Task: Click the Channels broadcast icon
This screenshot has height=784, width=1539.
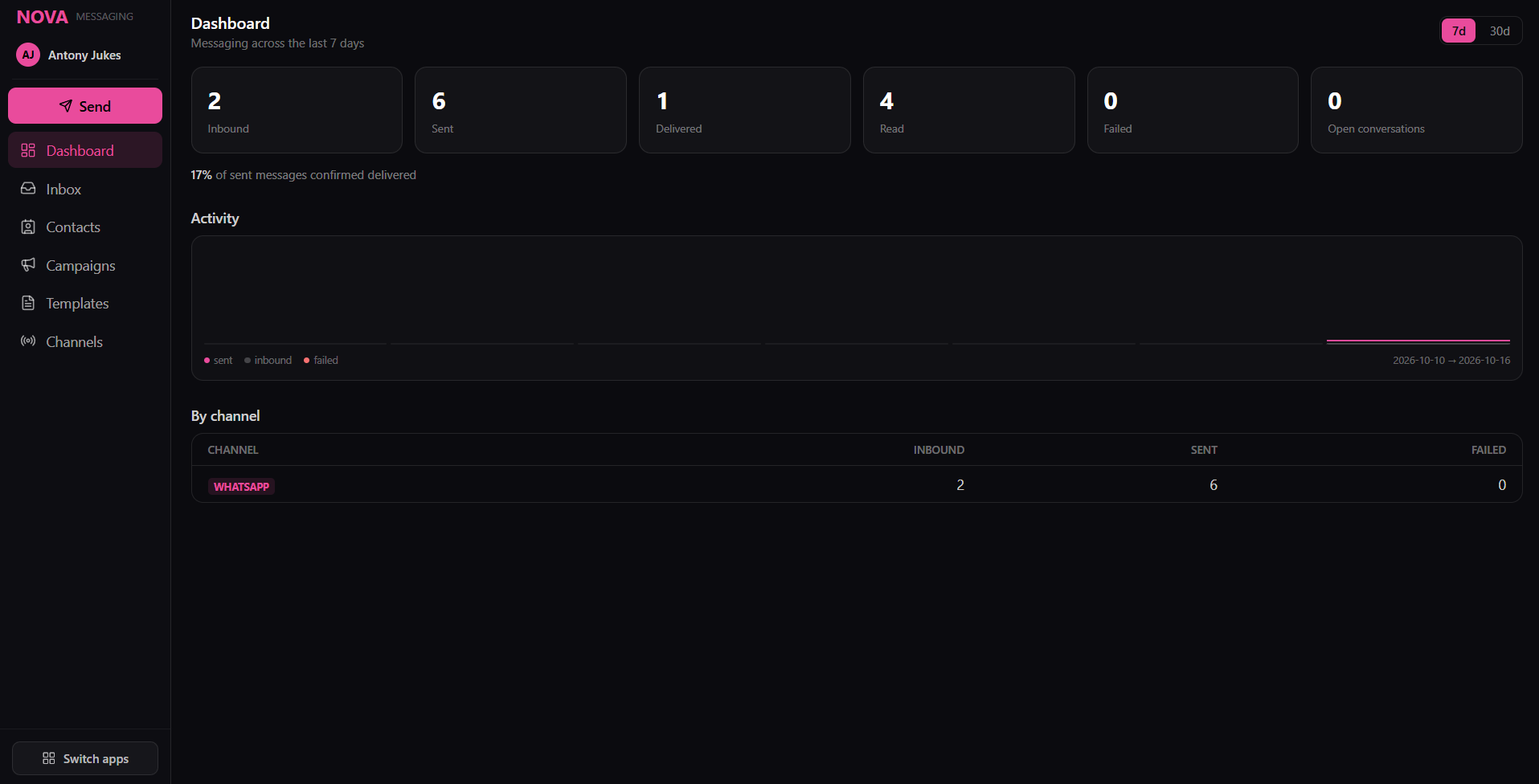Action: click(x=28, y=341)
